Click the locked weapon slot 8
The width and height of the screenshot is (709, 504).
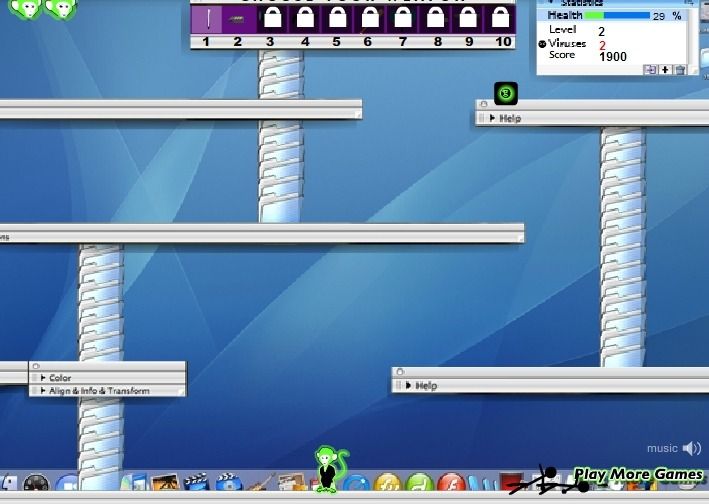(435, 19)
